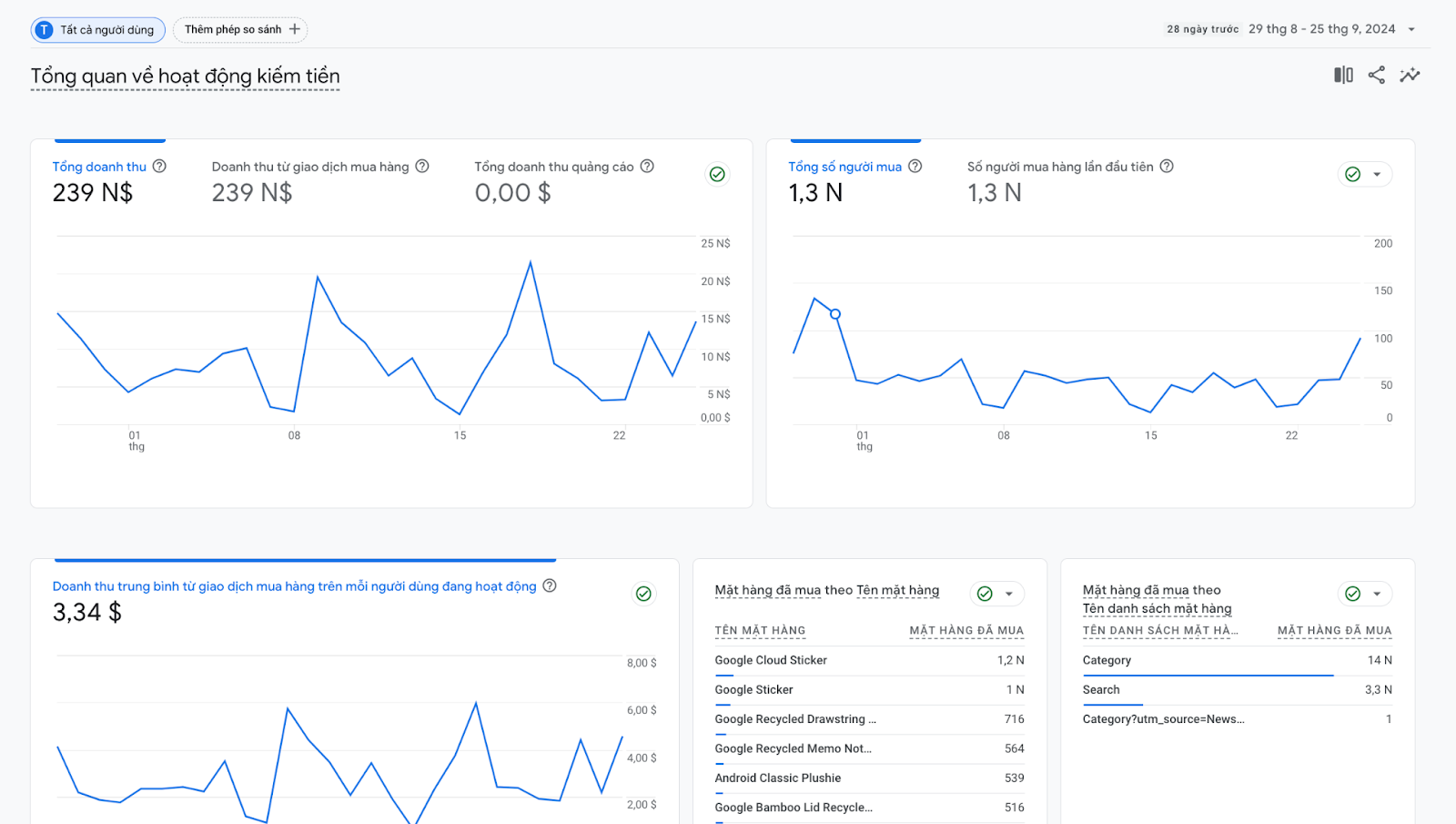Click Google Recycled Memo Not... row

pyautogui.click(x=869, y=748)
